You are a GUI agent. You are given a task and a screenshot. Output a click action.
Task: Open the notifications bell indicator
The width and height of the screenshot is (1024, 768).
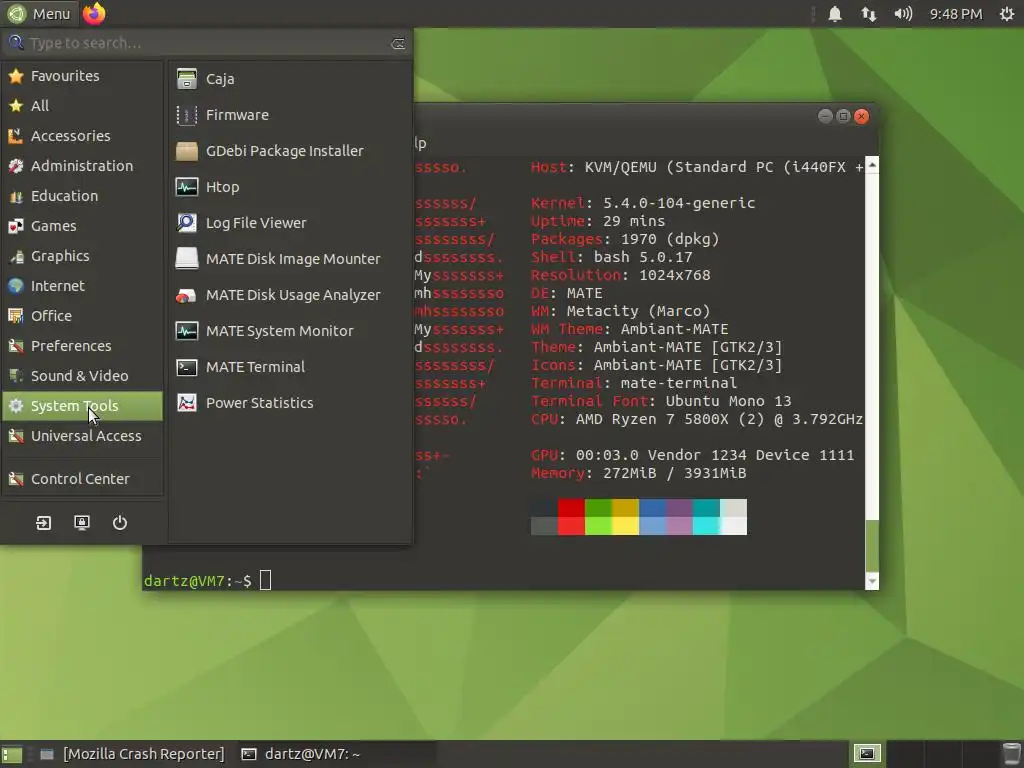tap(835, 14)
